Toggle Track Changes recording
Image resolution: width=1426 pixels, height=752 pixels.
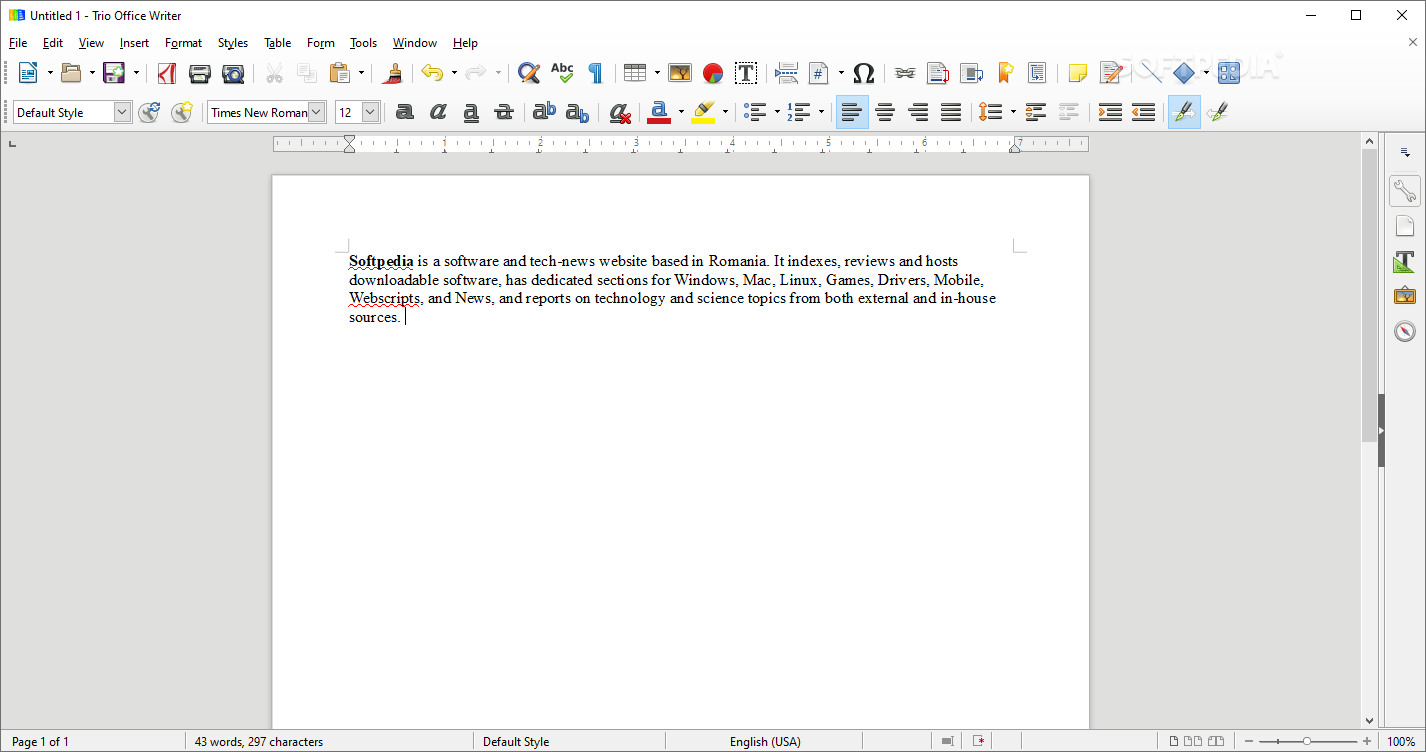pos(1111,73)
